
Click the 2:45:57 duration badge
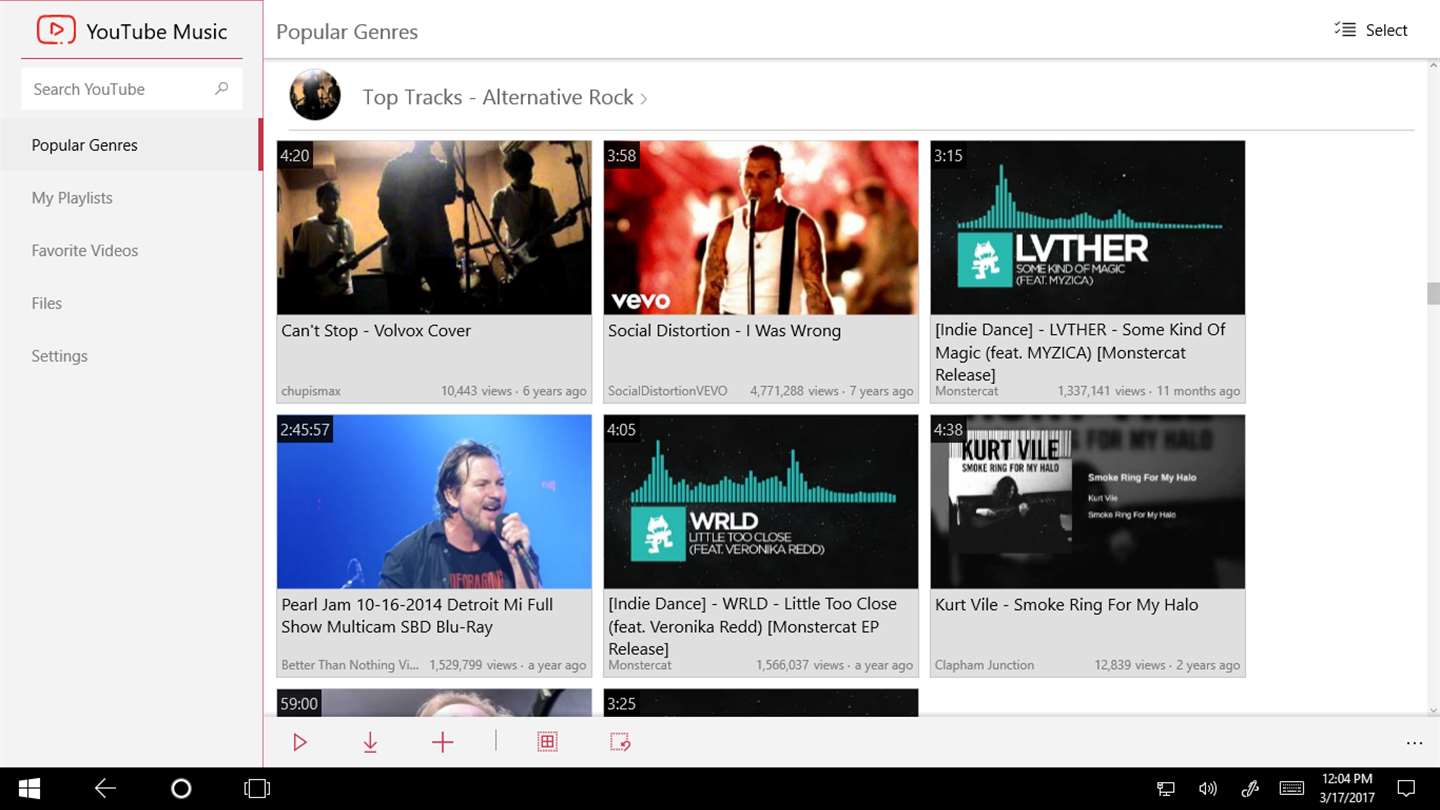tap(304, 430)
